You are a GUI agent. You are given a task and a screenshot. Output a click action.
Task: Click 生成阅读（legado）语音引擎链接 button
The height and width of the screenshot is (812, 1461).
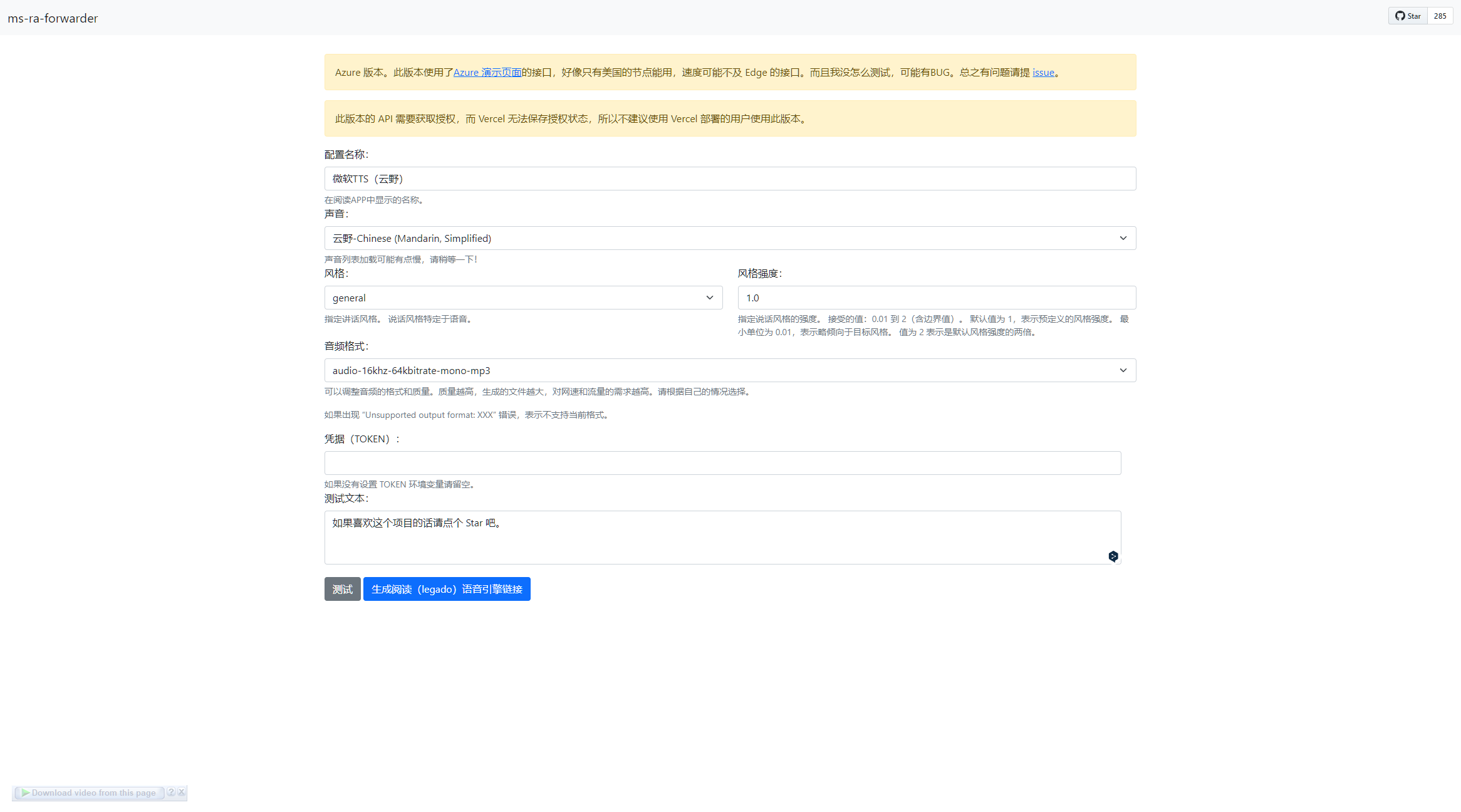tap(447, 589)
